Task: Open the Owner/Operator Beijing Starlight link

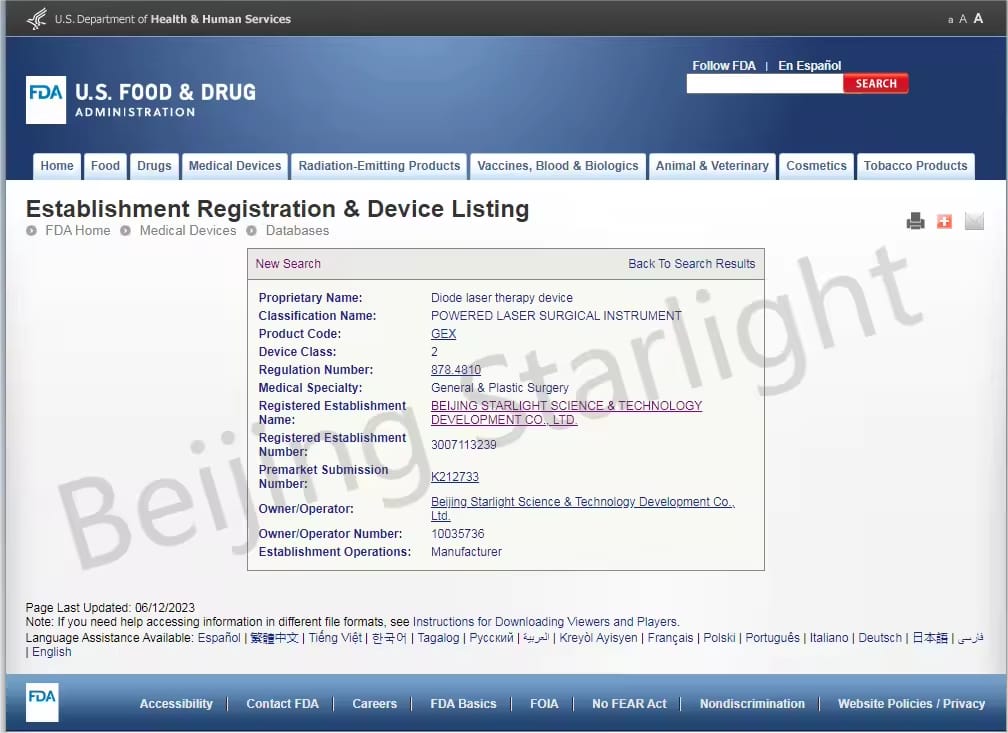Action: (x=582, y=509)
